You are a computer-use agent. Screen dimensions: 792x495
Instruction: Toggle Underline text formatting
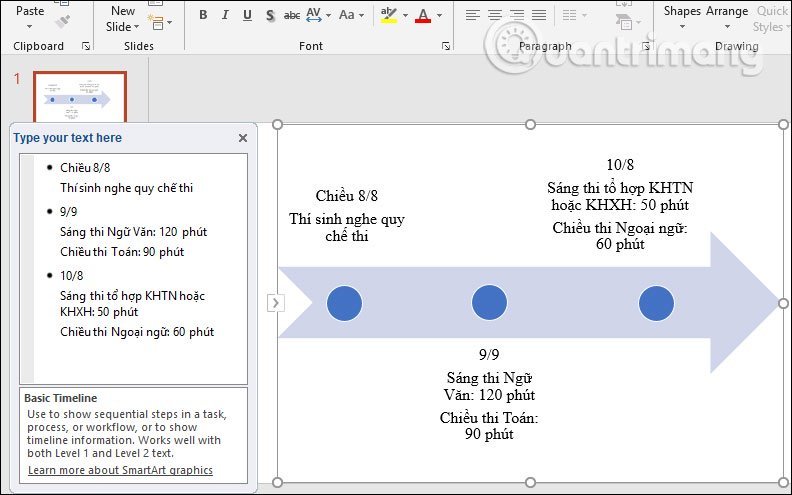(x=245, y=15)
